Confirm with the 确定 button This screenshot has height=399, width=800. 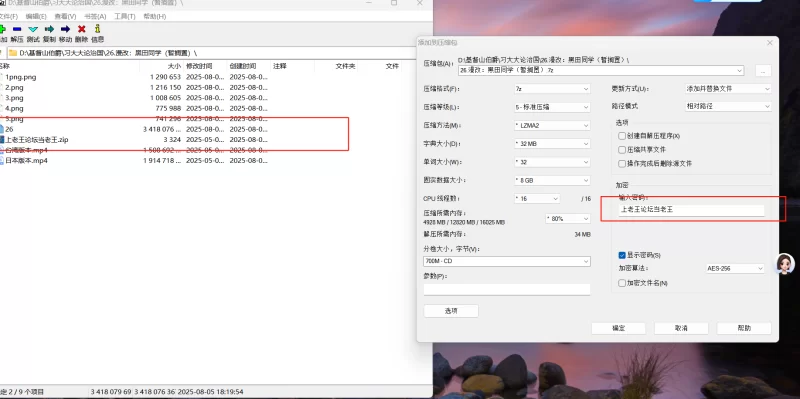618,328
